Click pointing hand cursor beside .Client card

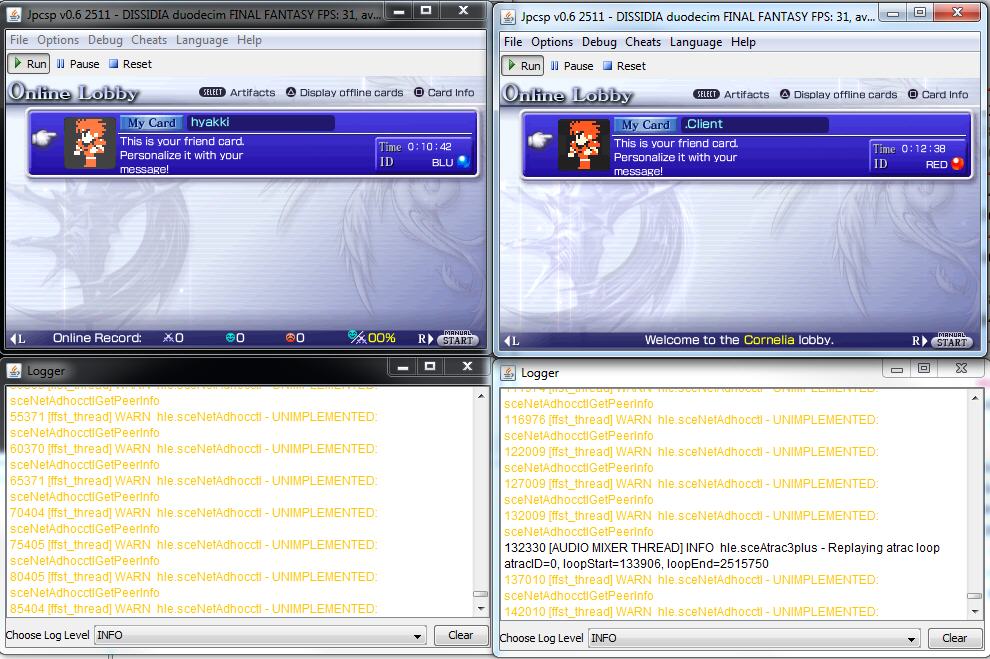[x=538, y=139]
